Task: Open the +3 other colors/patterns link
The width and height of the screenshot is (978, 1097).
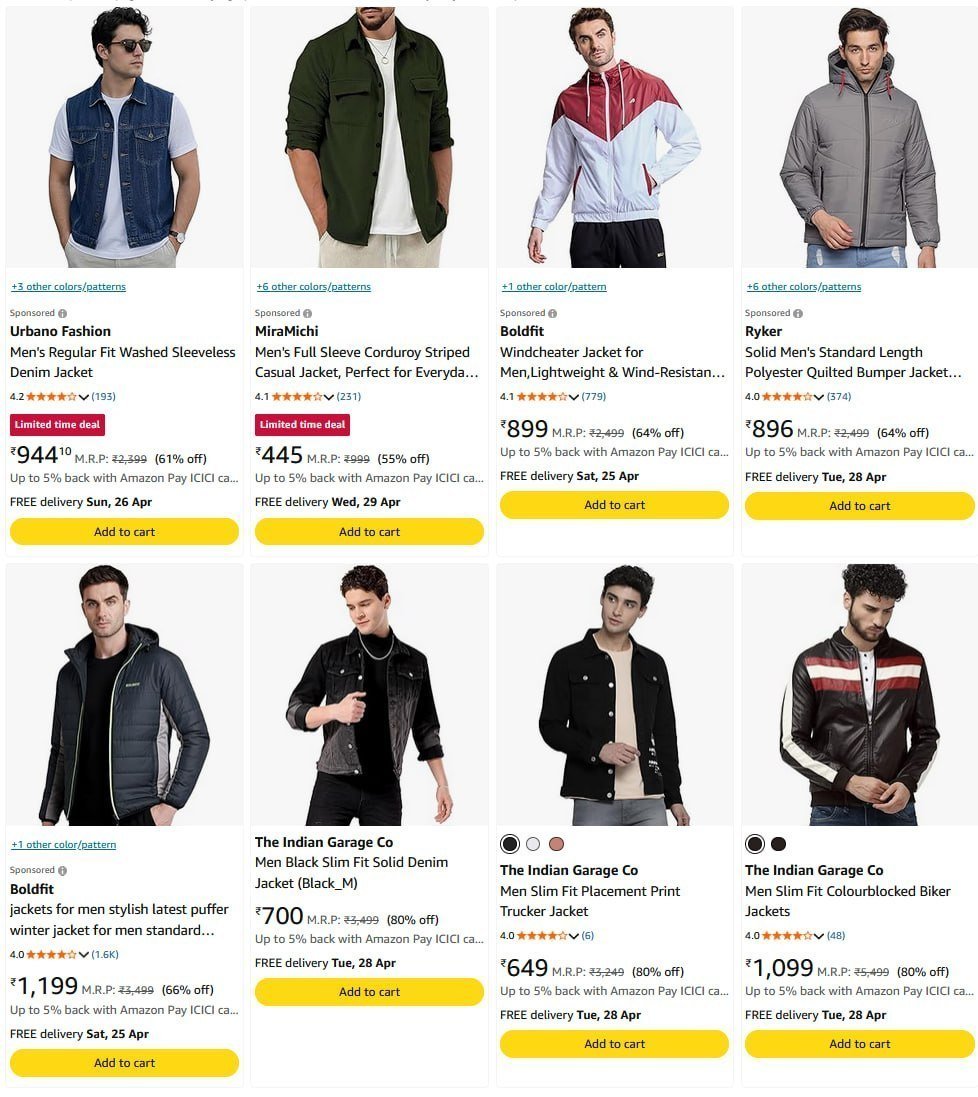Action: [x=69, y=287]
